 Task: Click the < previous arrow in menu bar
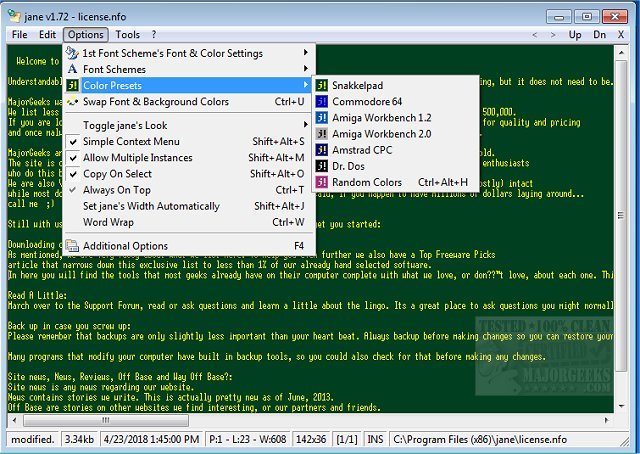point(534,35)
